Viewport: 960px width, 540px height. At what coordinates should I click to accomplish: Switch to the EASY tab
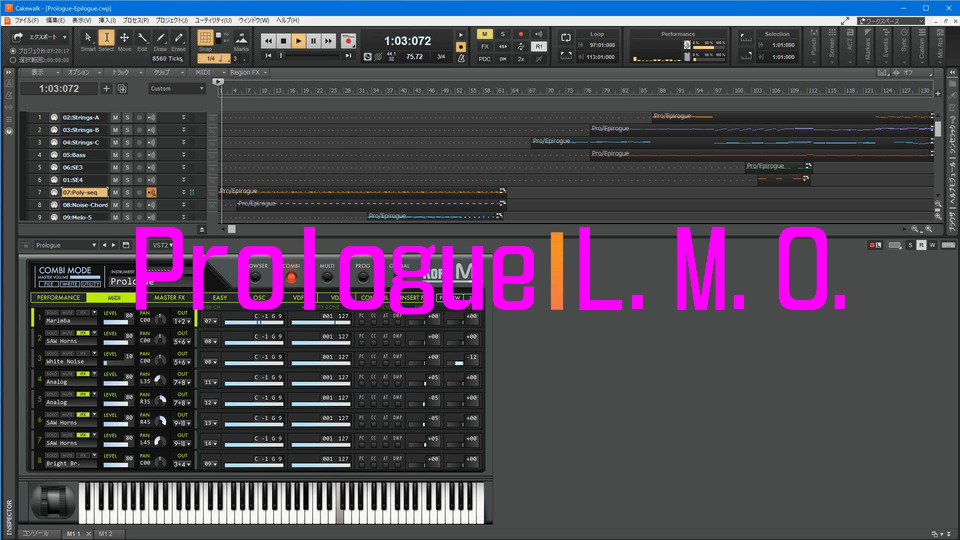click(219, 298)
